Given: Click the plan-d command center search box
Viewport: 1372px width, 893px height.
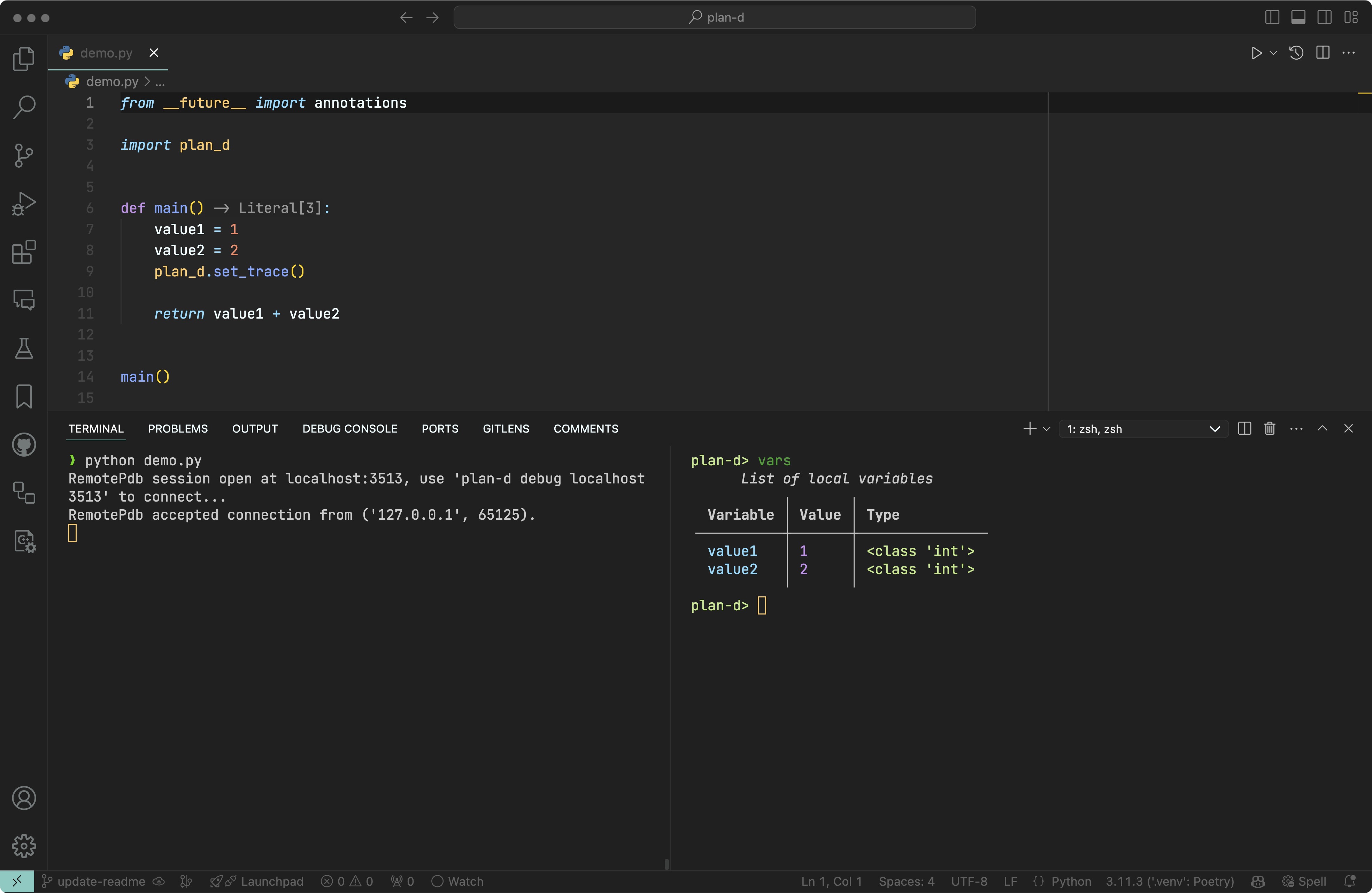Looking at the screenshot, I should pos(714,17).
